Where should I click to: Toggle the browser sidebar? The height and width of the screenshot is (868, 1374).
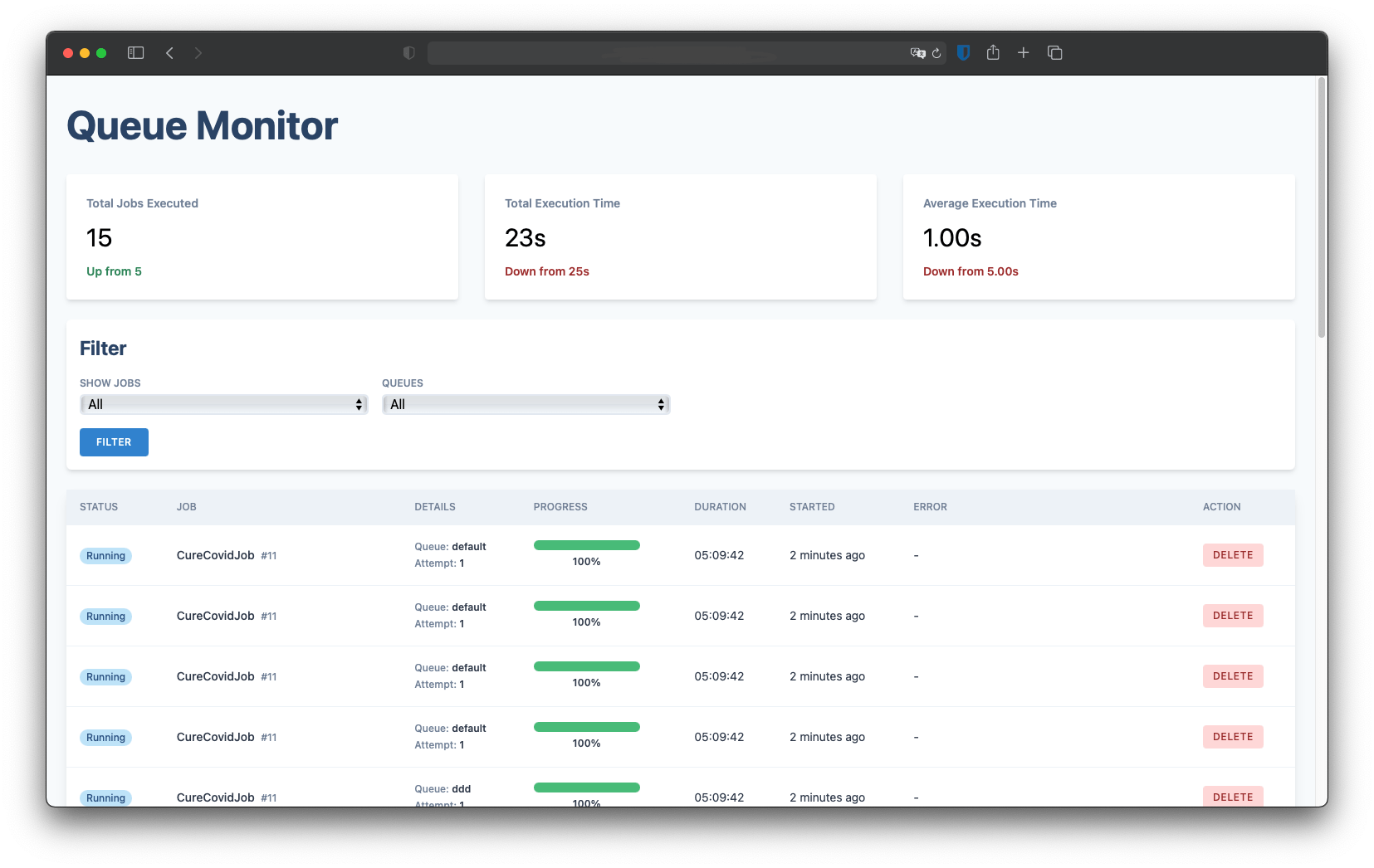135,52
